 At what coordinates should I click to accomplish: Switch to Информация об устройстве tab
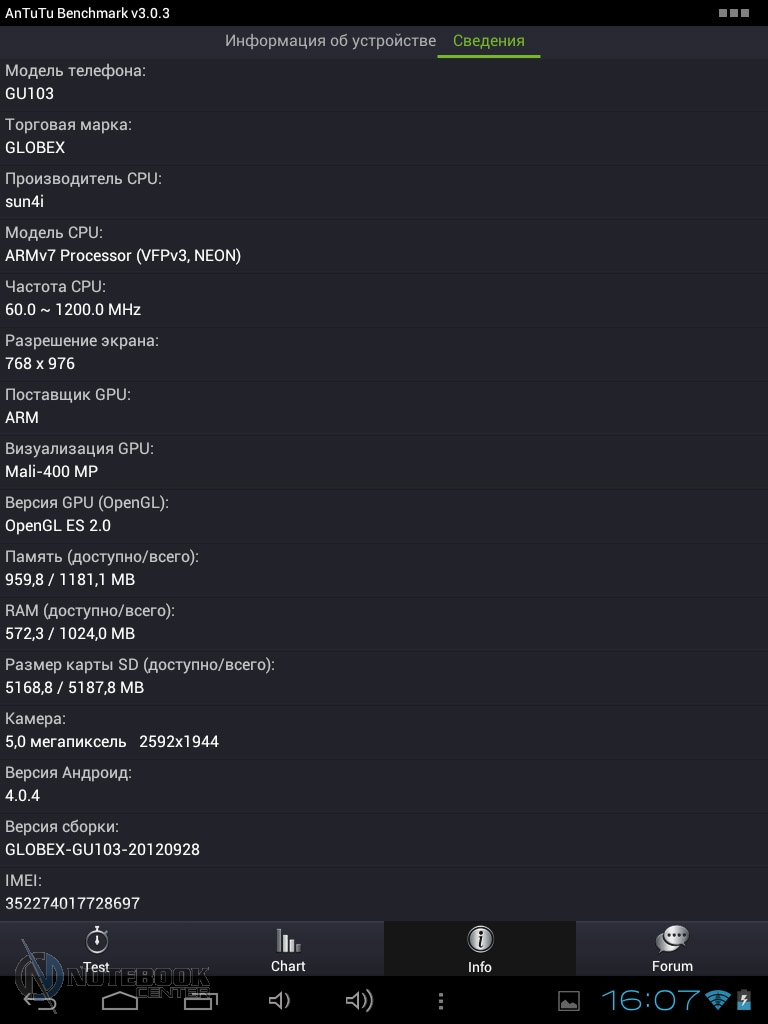click(x=330, y=41)
